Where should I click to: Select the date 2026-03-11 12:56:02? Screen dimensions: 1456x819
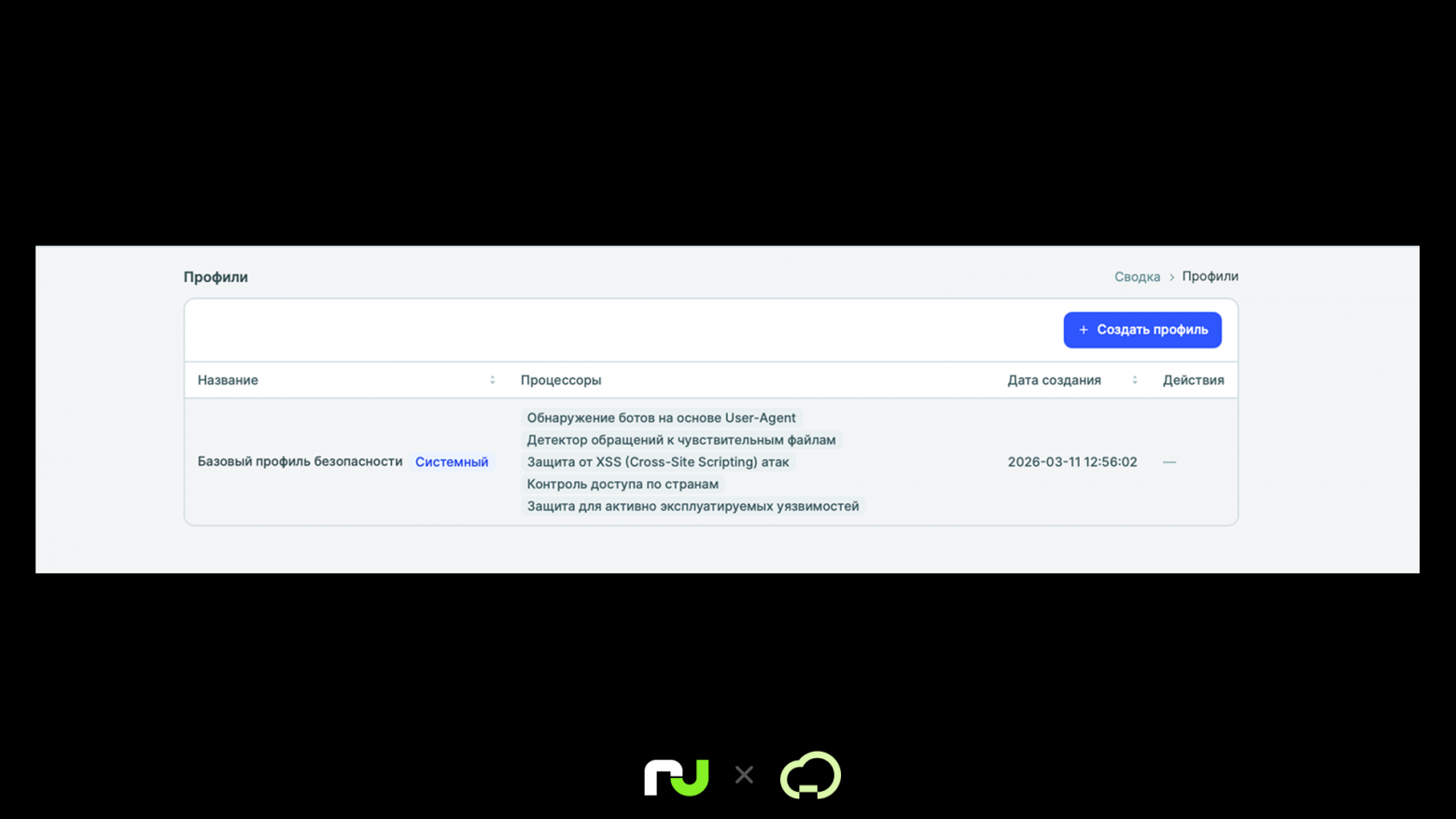tap(1072, 462)
